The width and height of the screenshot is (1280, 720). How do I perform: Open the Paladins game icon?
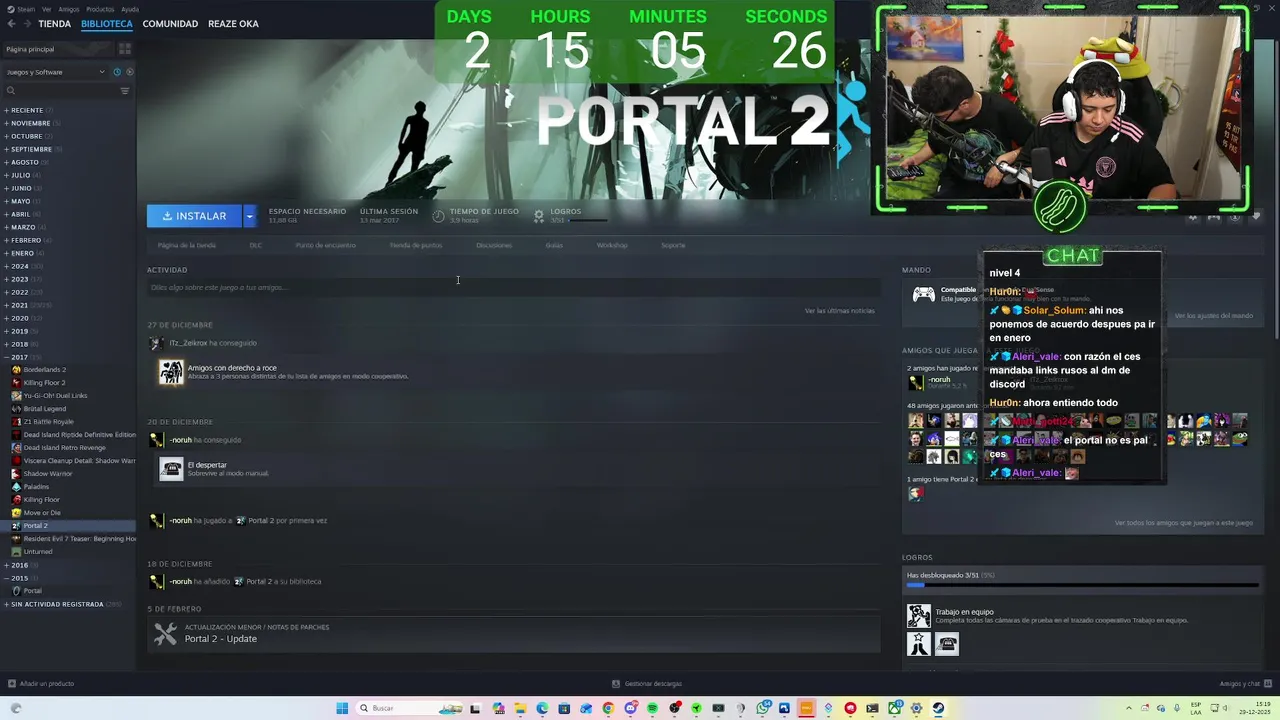[x=16, y=487]
